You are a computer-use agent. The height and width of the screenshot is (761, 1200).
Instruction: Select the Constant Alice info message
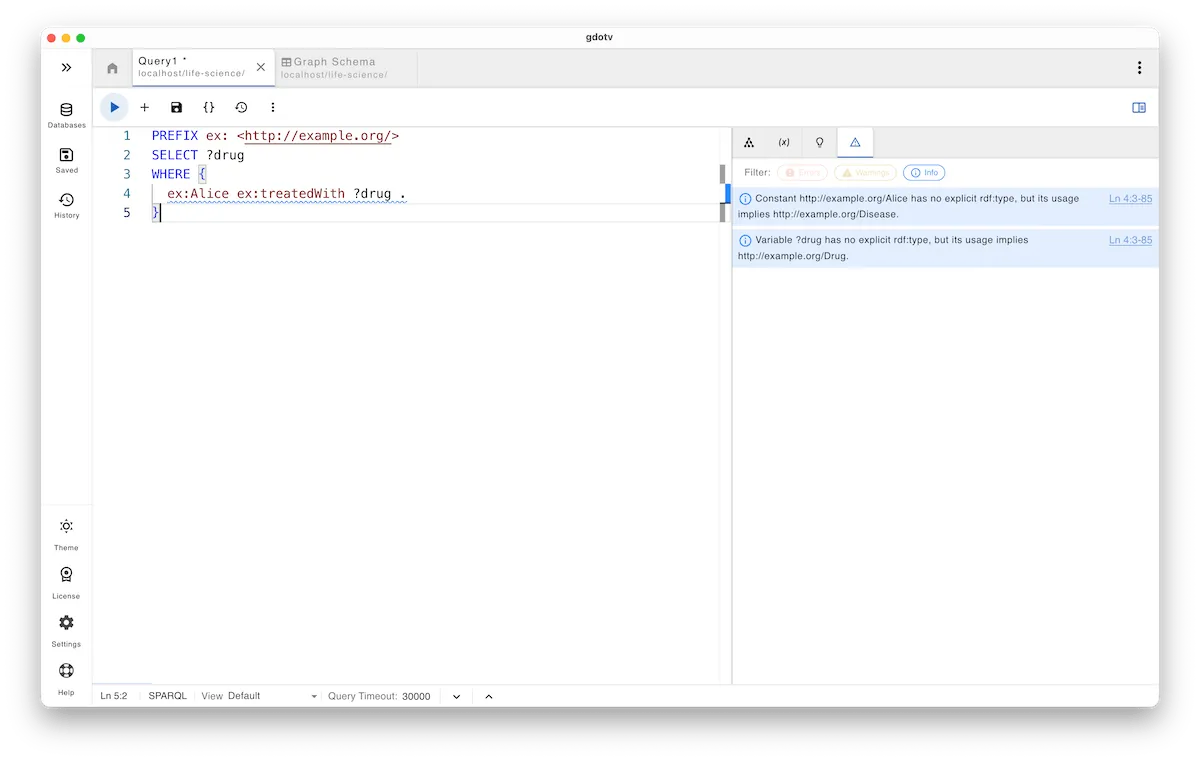[945, 206]
